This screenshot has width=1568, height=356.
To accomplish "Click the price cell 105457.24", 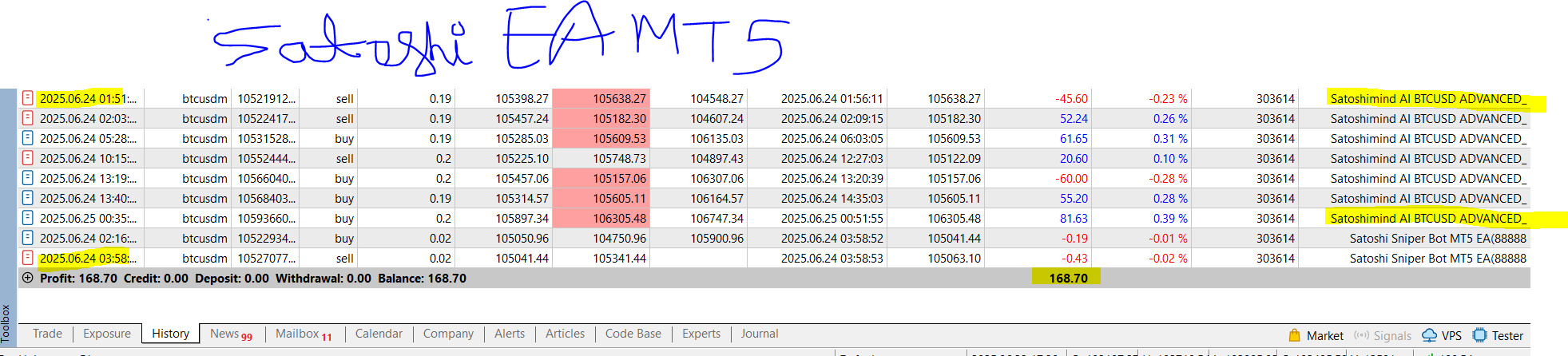I will (522, 119).
